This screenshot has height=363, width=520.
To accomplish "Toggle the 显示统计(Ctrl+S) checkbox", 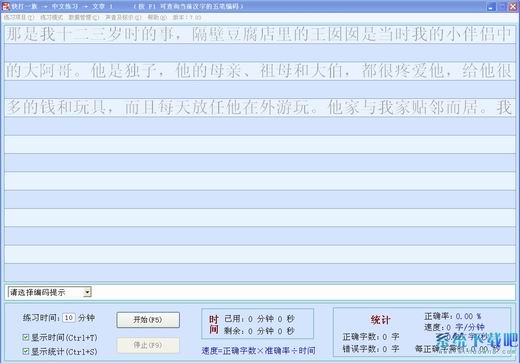I will coord(26,351).
